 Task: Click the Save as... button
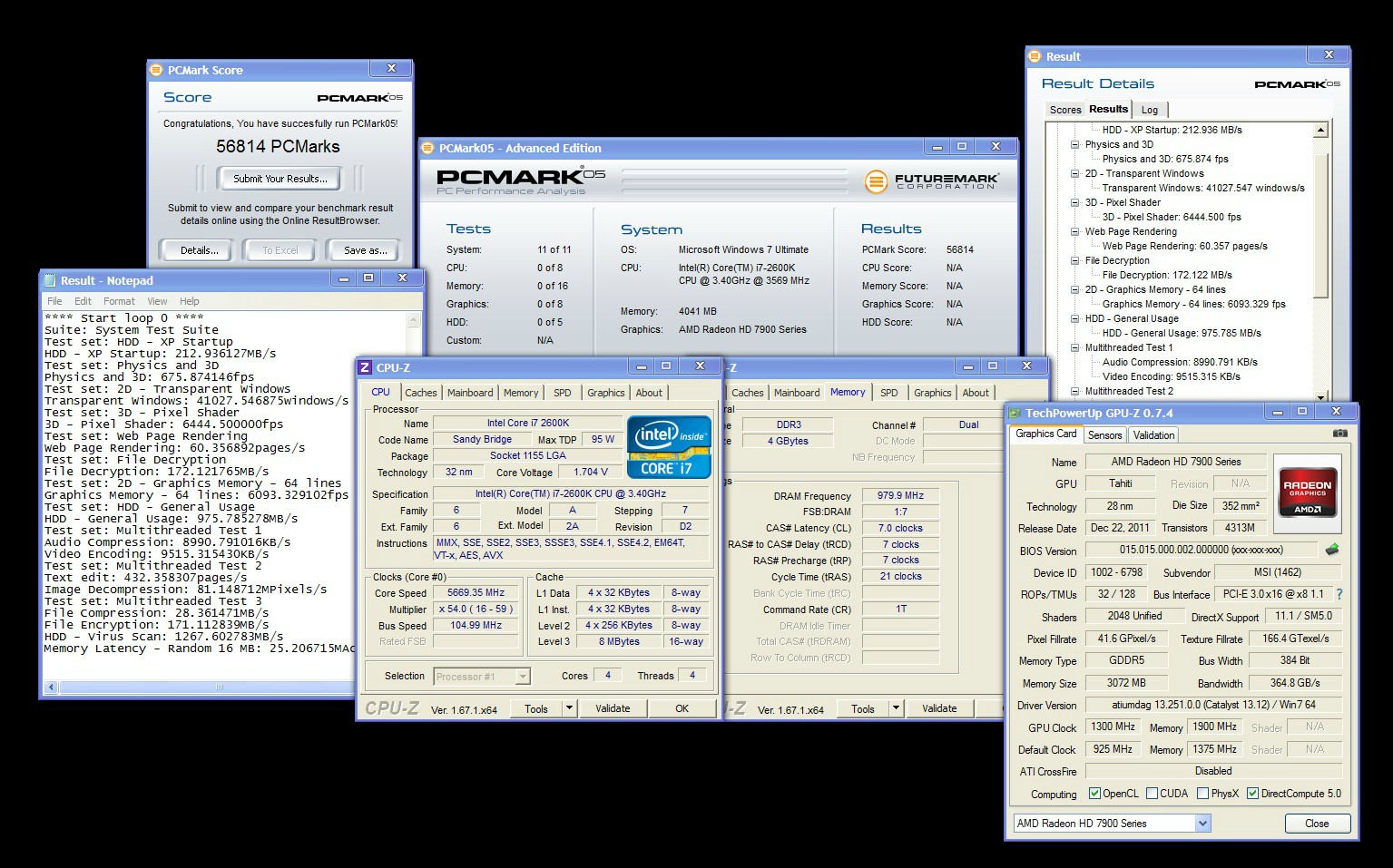tap(365, 250)
